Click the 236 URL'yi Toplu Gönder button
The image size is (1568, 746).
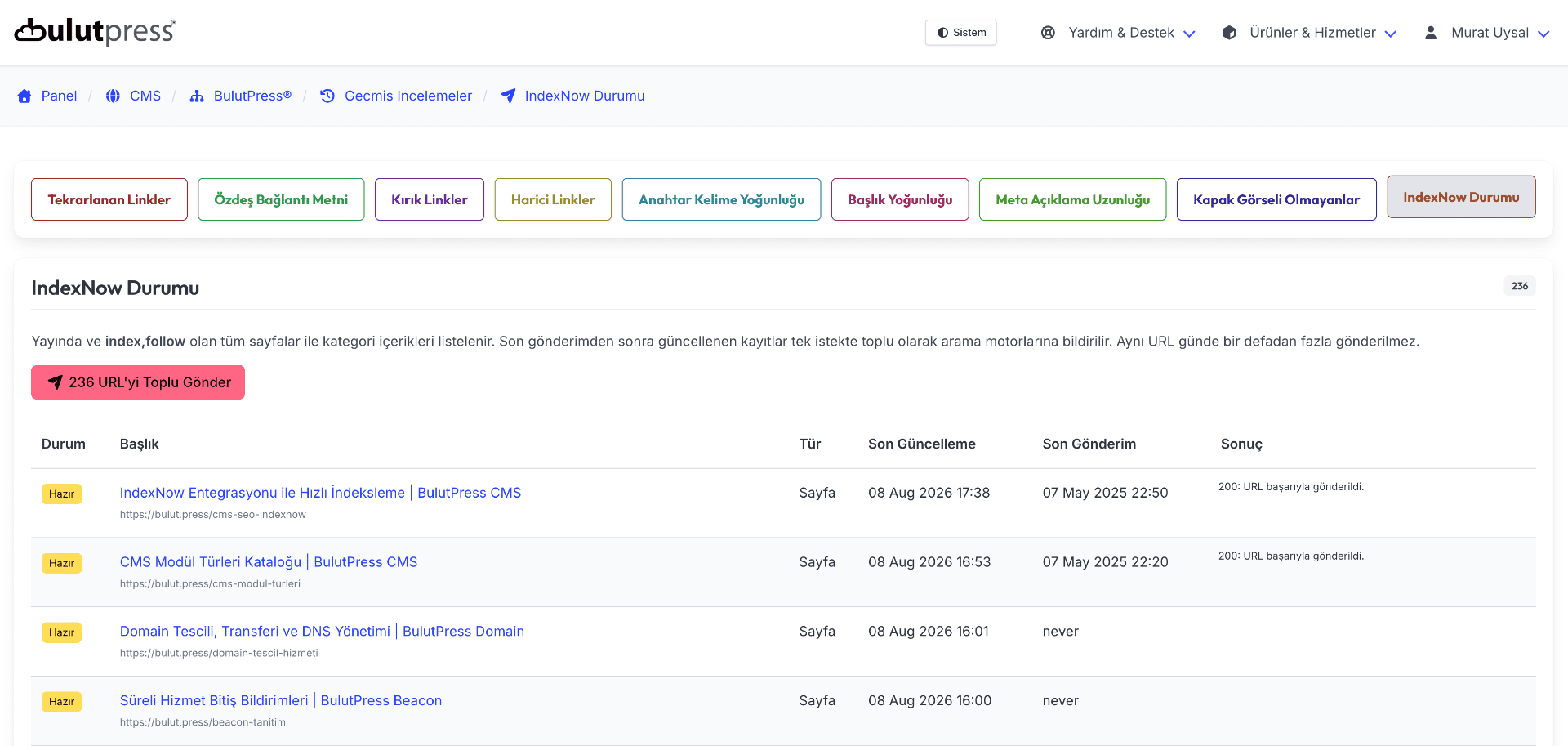138,382
